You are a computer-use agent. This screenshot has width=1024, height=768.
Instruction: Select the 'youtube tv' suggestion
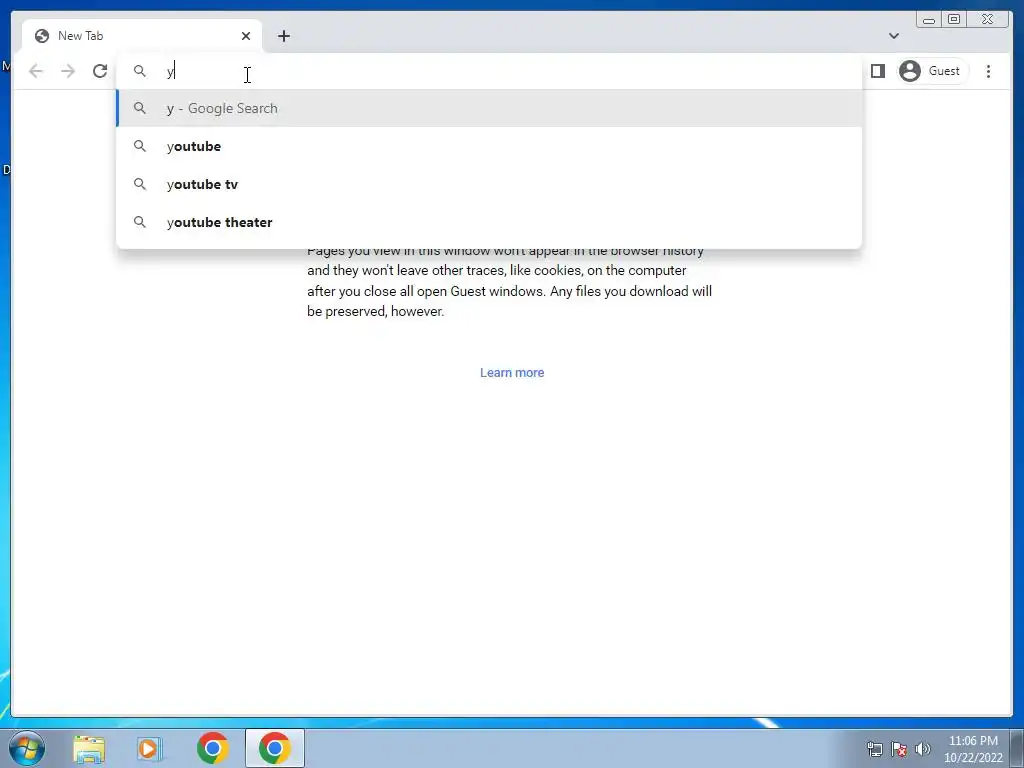pyautogui.click(x=488, y=184)
